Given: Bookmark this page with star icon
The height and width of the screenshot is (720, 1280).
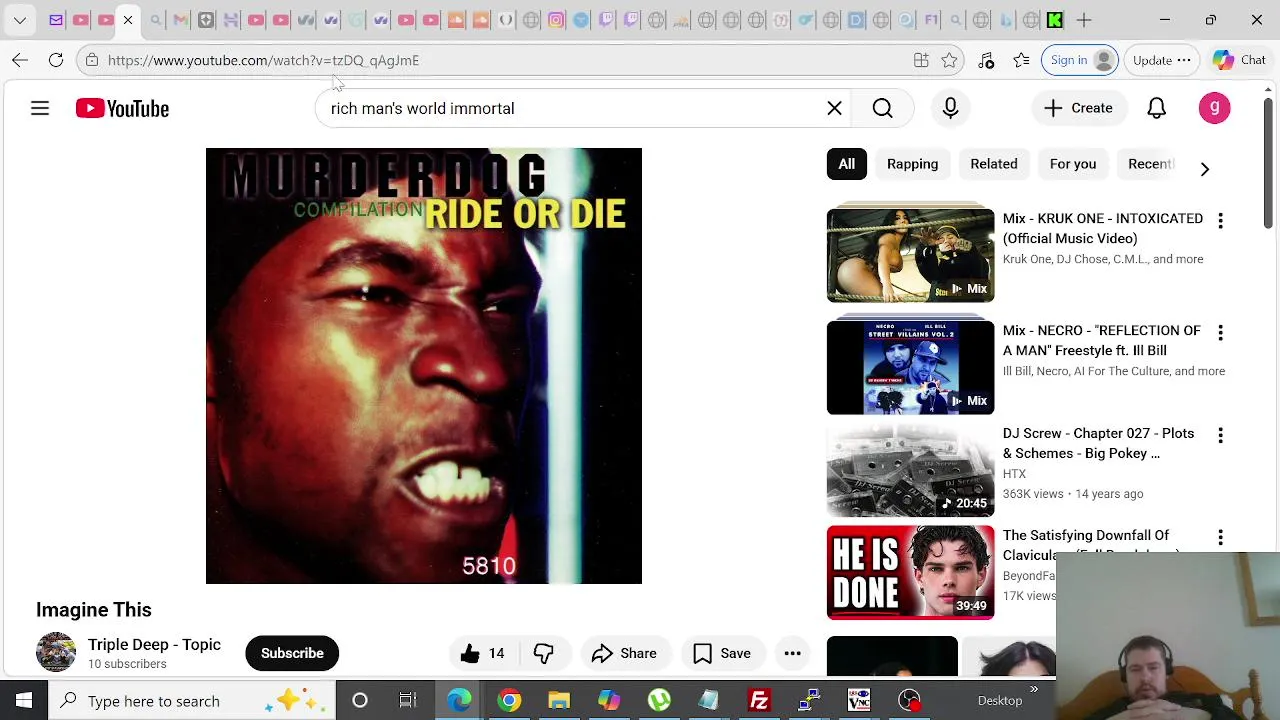Looking at the screenshot, I should pyautogui.click(x=949, y=60).
